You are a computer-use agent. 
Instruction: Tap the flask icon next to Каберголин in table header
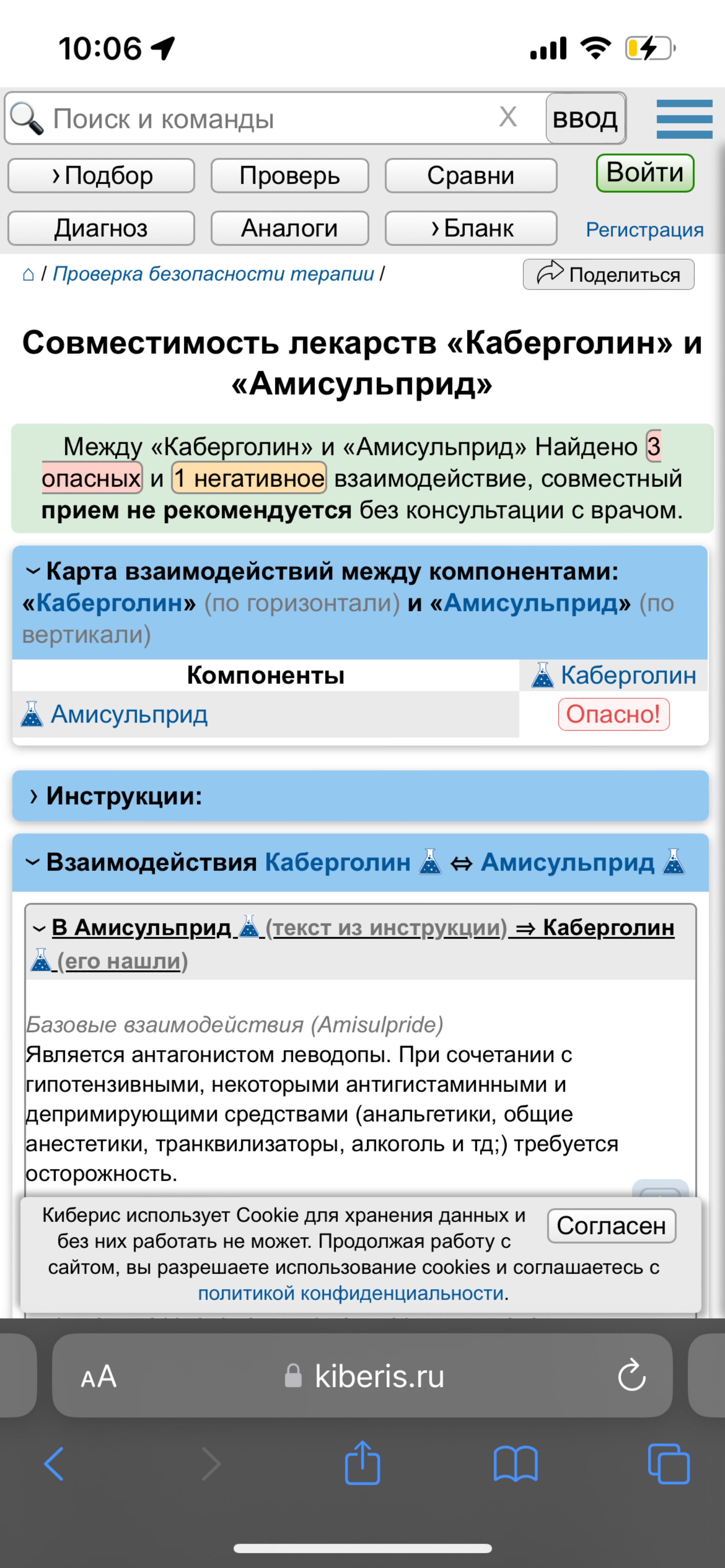(x=542, y=675)
